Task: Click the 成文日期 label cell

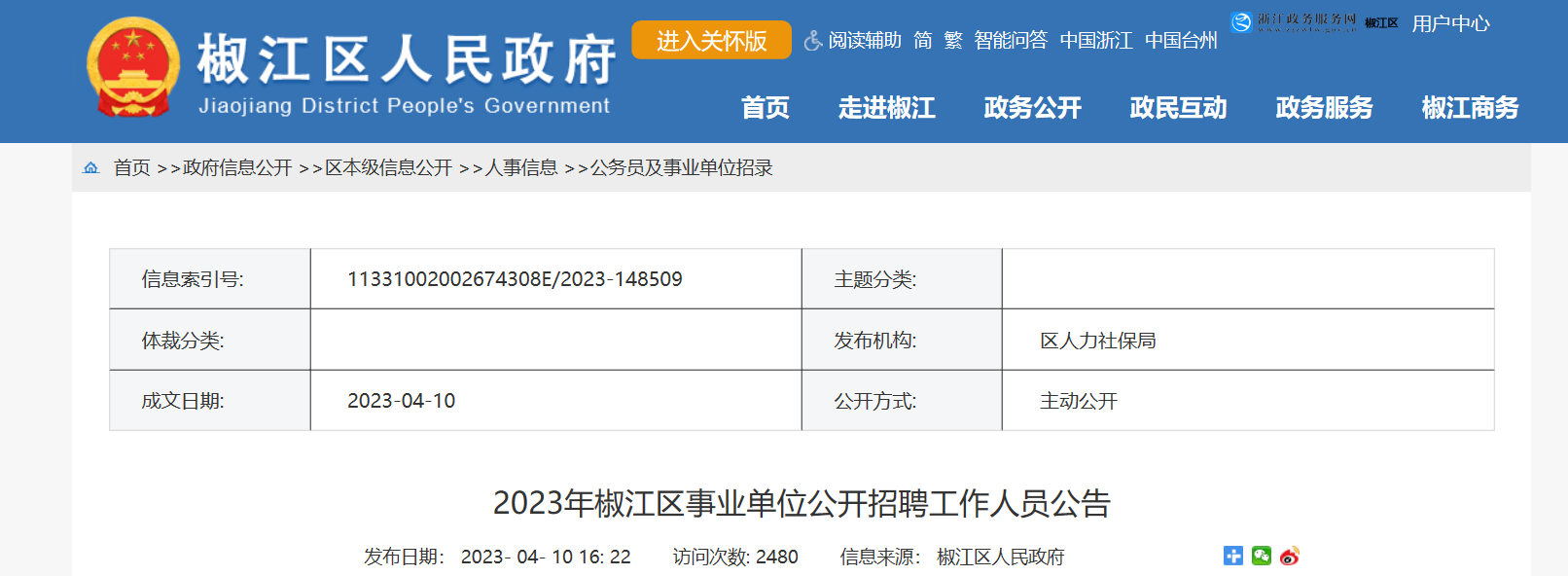Action: pos(210,400)
